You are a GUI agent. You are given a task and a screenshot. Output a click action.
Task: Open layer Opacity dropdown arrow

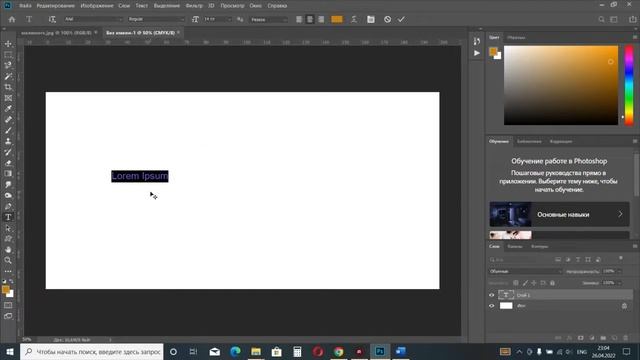[x=619, y=271]
